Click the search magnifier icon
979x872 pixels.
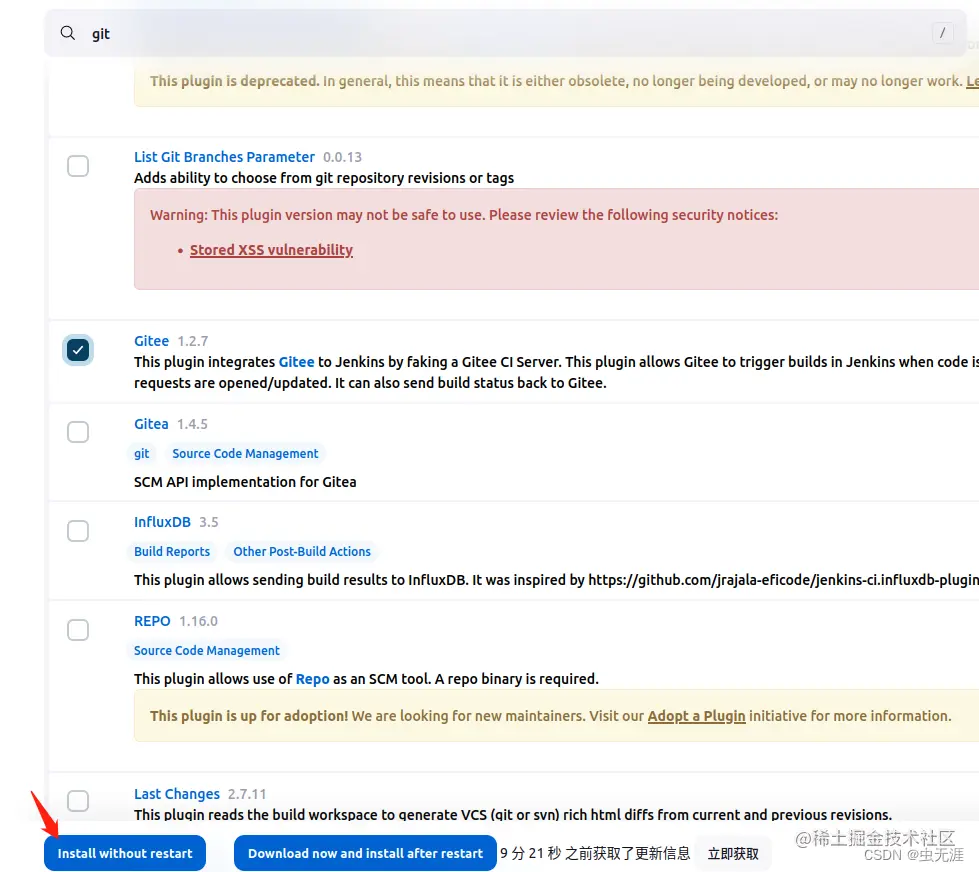pos(67,33)
